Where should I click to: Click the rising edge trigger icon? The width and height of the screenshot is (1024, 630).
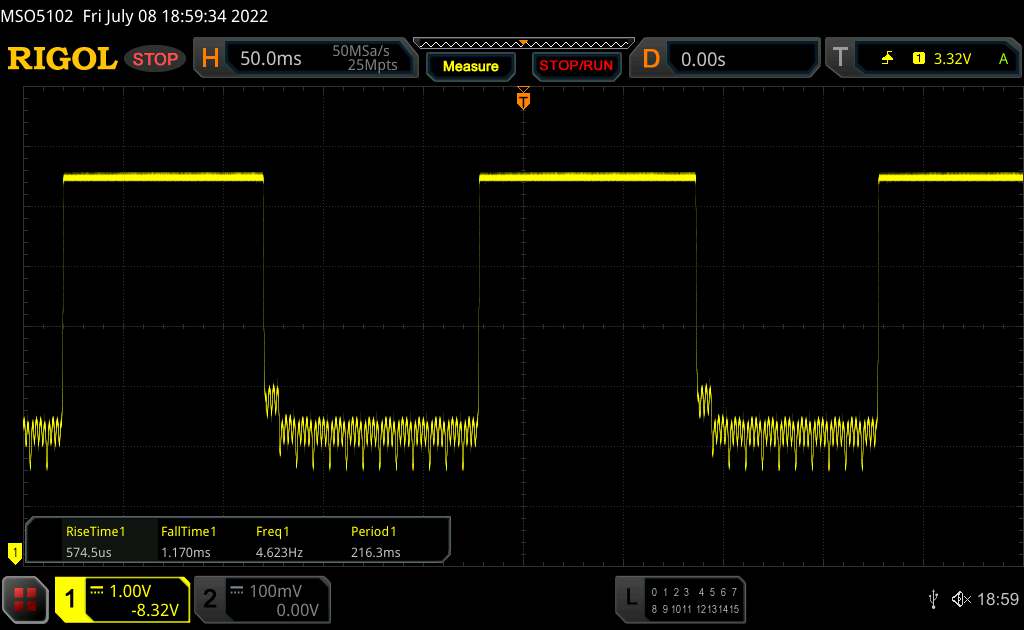(887, 59)
